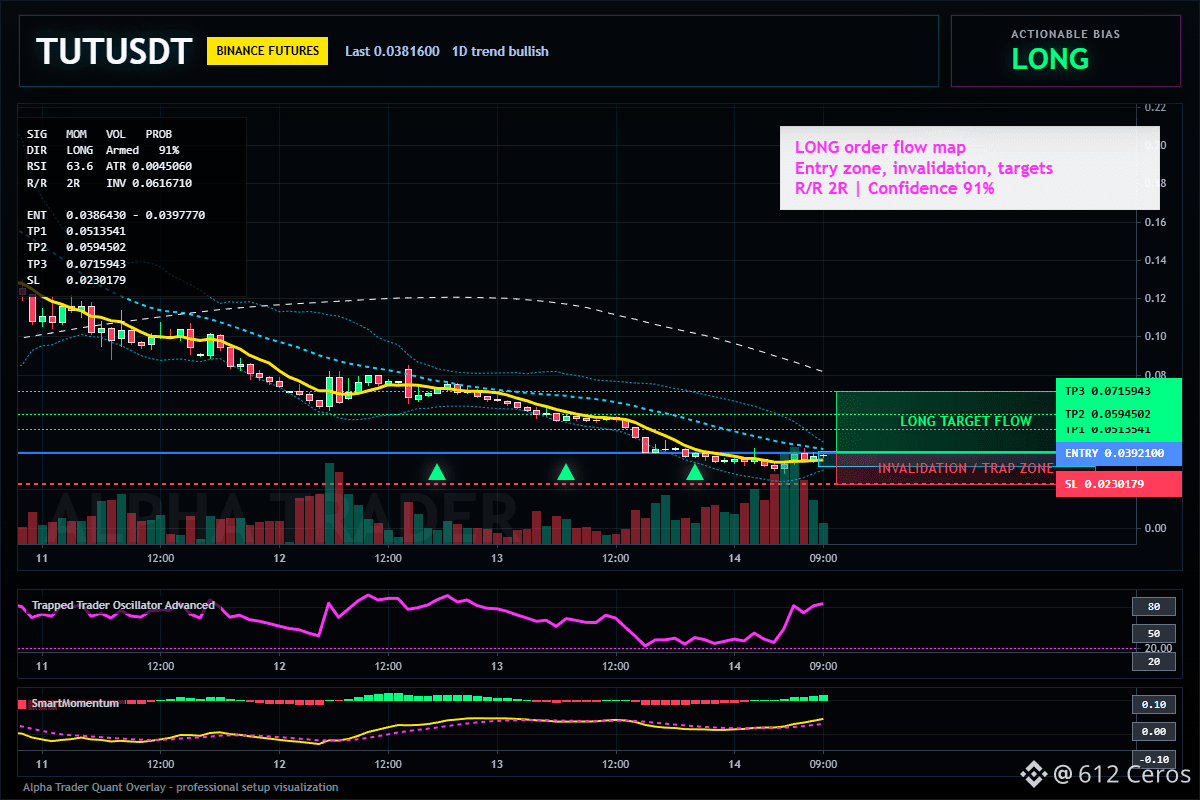Click TP2 0.0594502 in the stats panel
1200x800 pixels.
[76, 246]
